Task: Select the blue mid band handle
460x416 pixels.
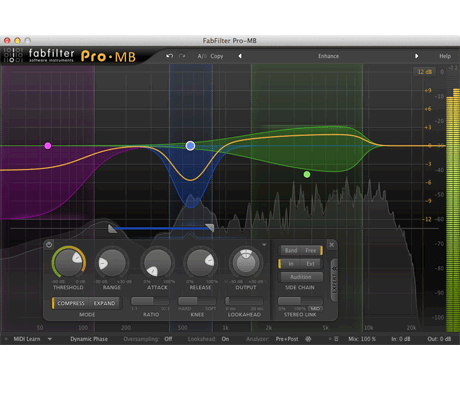Action: pos(190,146)
